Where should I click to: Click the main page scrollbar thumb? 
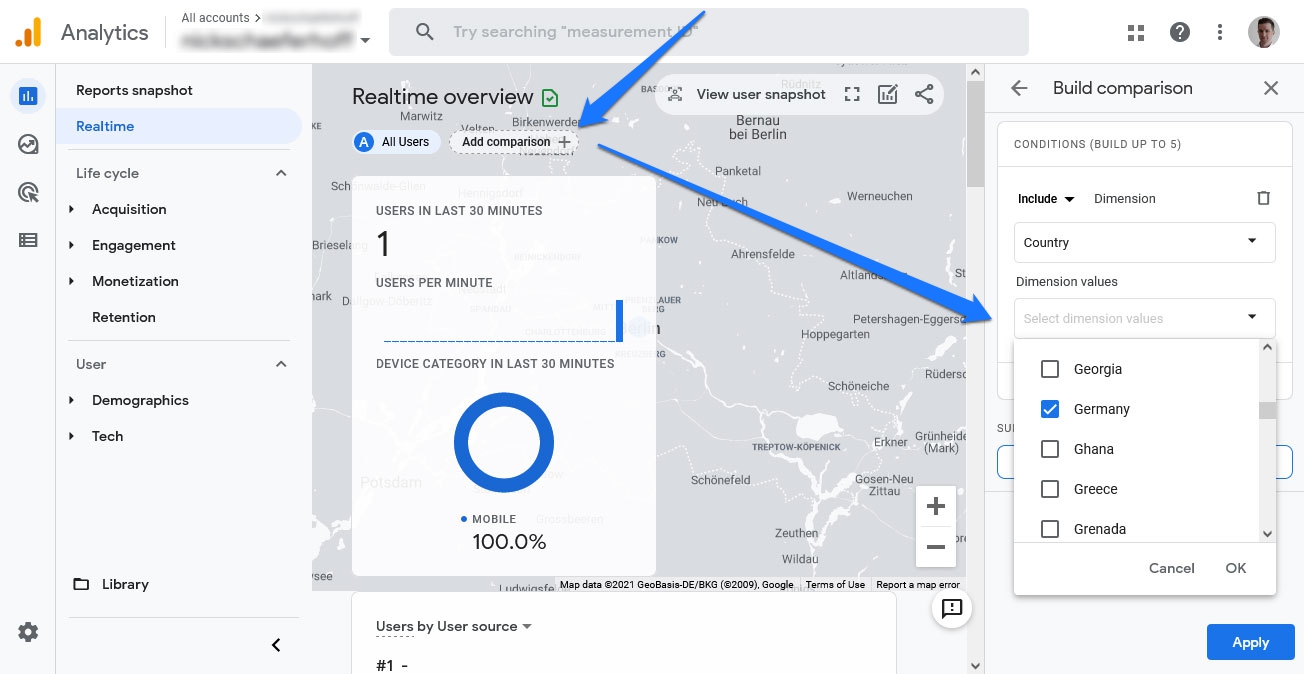pyautogui.click(x=975, y=133)
